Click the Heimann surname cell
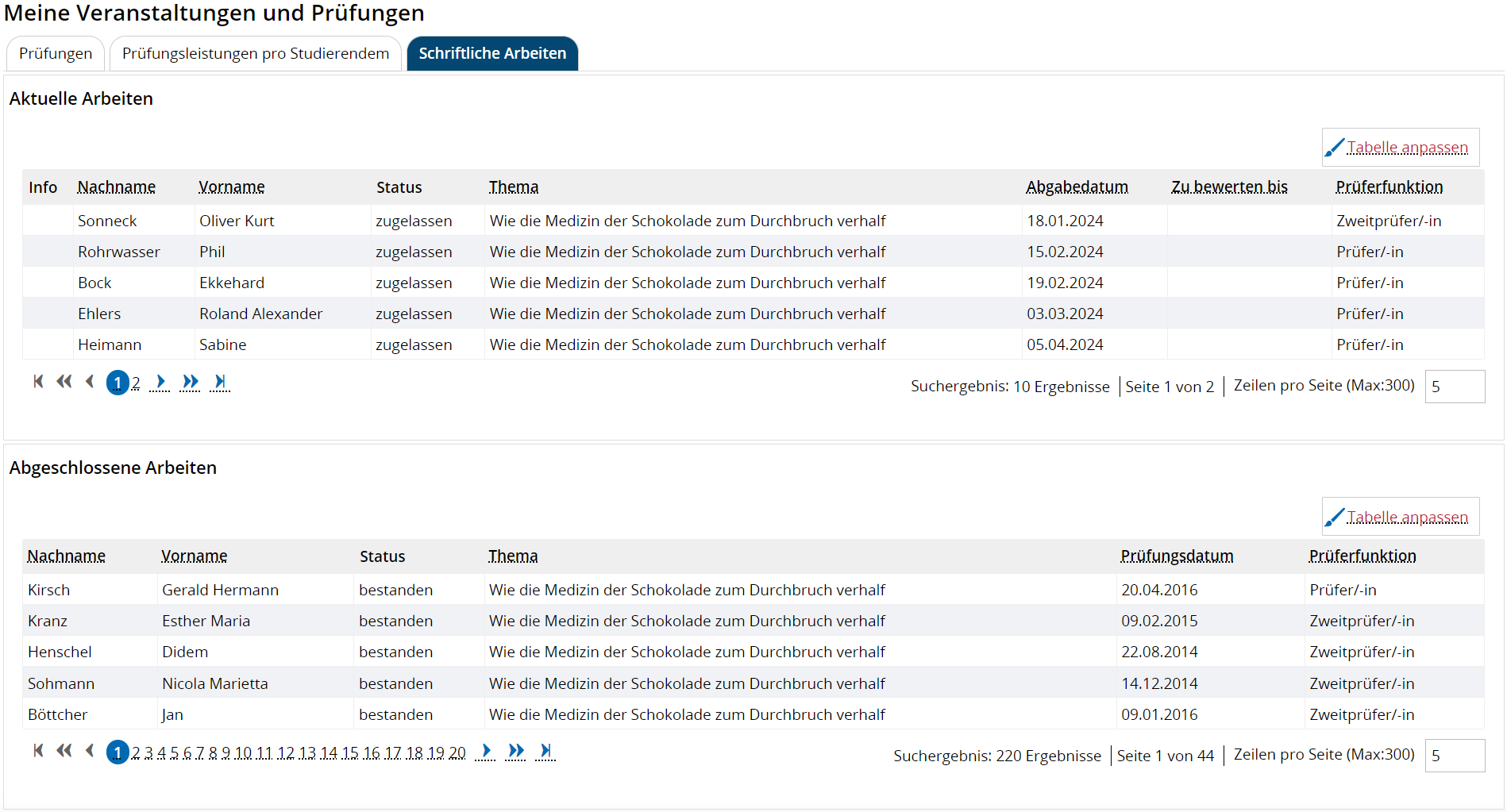Screen dimensions: 1507x812 110,345
